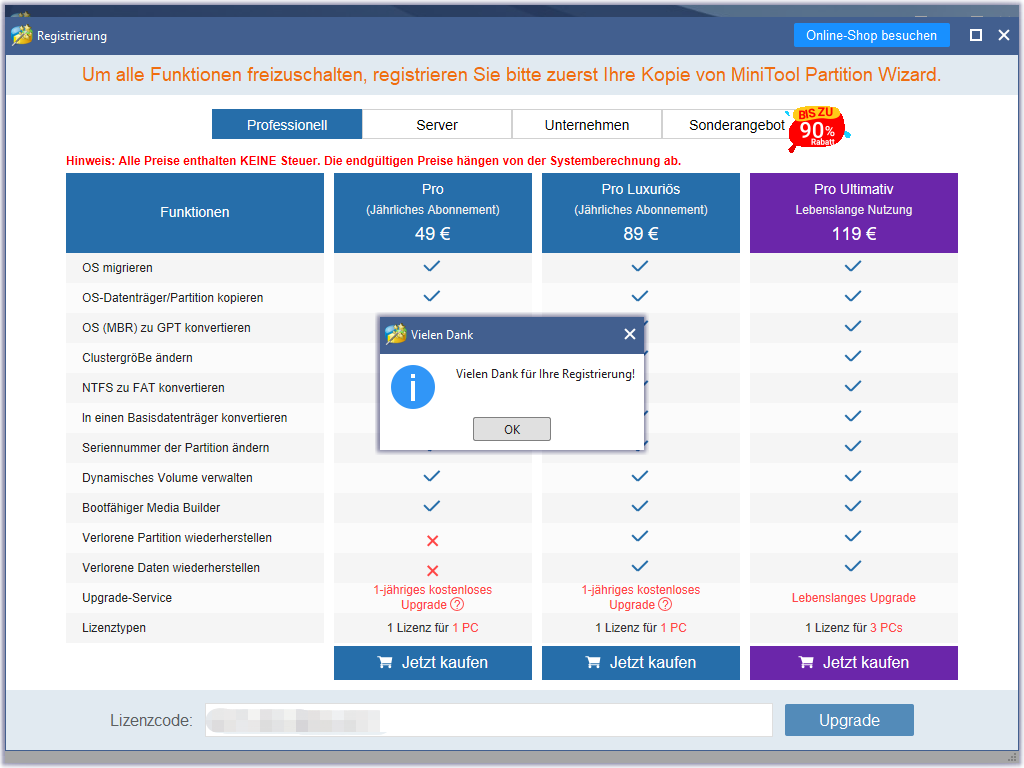
Task: Click cart icon on Pro Ultimativ Jetzt kaufen
Action: point(807,662)
